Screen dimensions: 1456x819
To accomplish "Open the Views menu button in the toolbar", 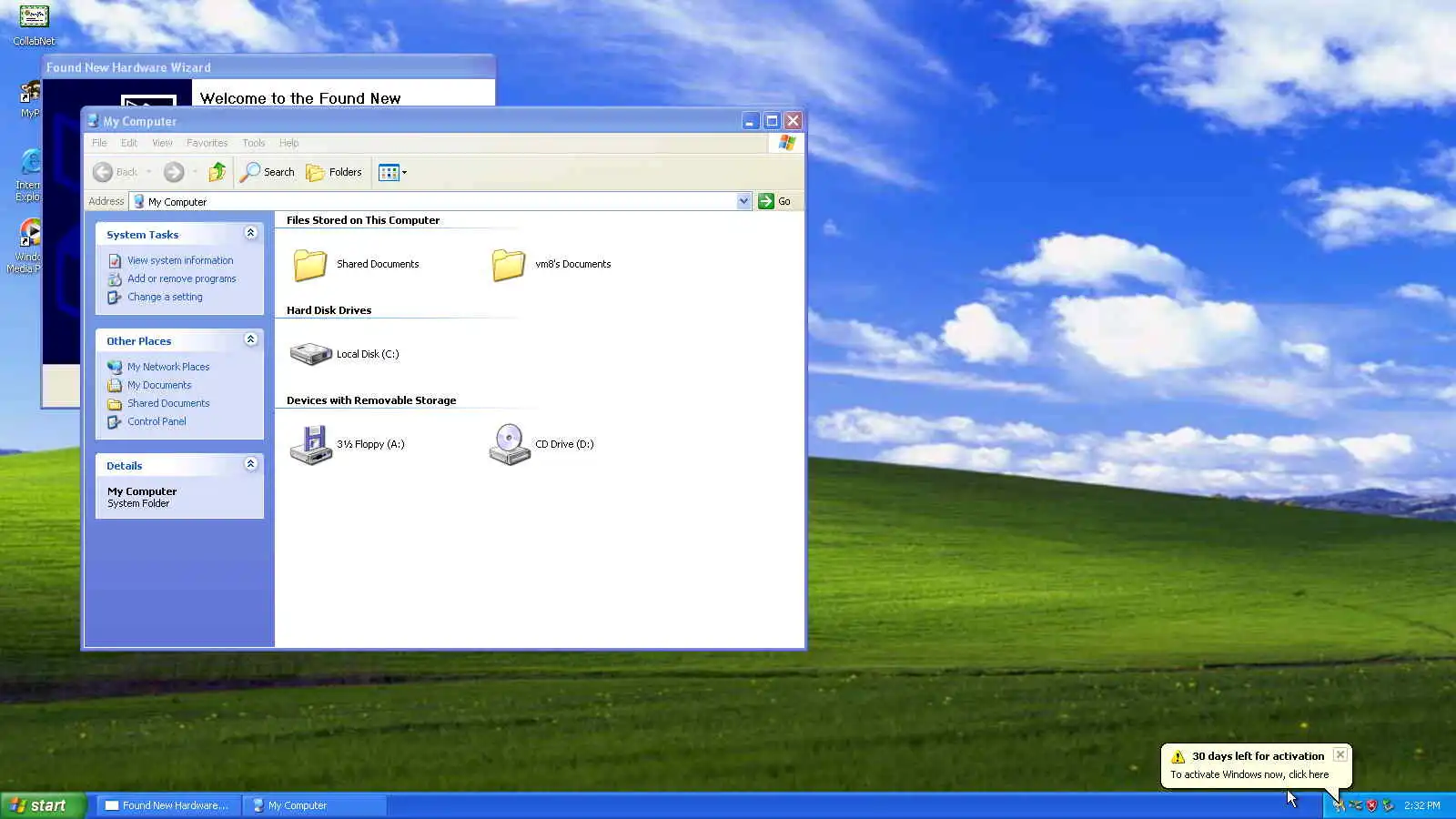I will pos(392,172).
